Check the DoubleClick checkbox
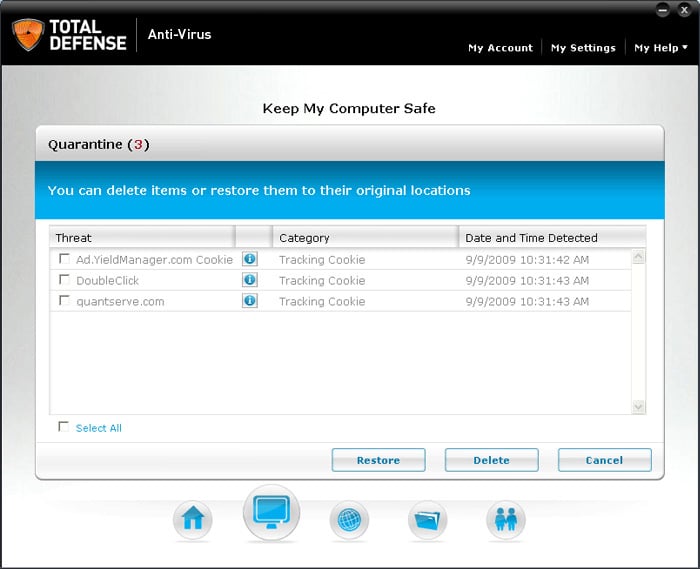700x570 pixels. tap(64, 279)
